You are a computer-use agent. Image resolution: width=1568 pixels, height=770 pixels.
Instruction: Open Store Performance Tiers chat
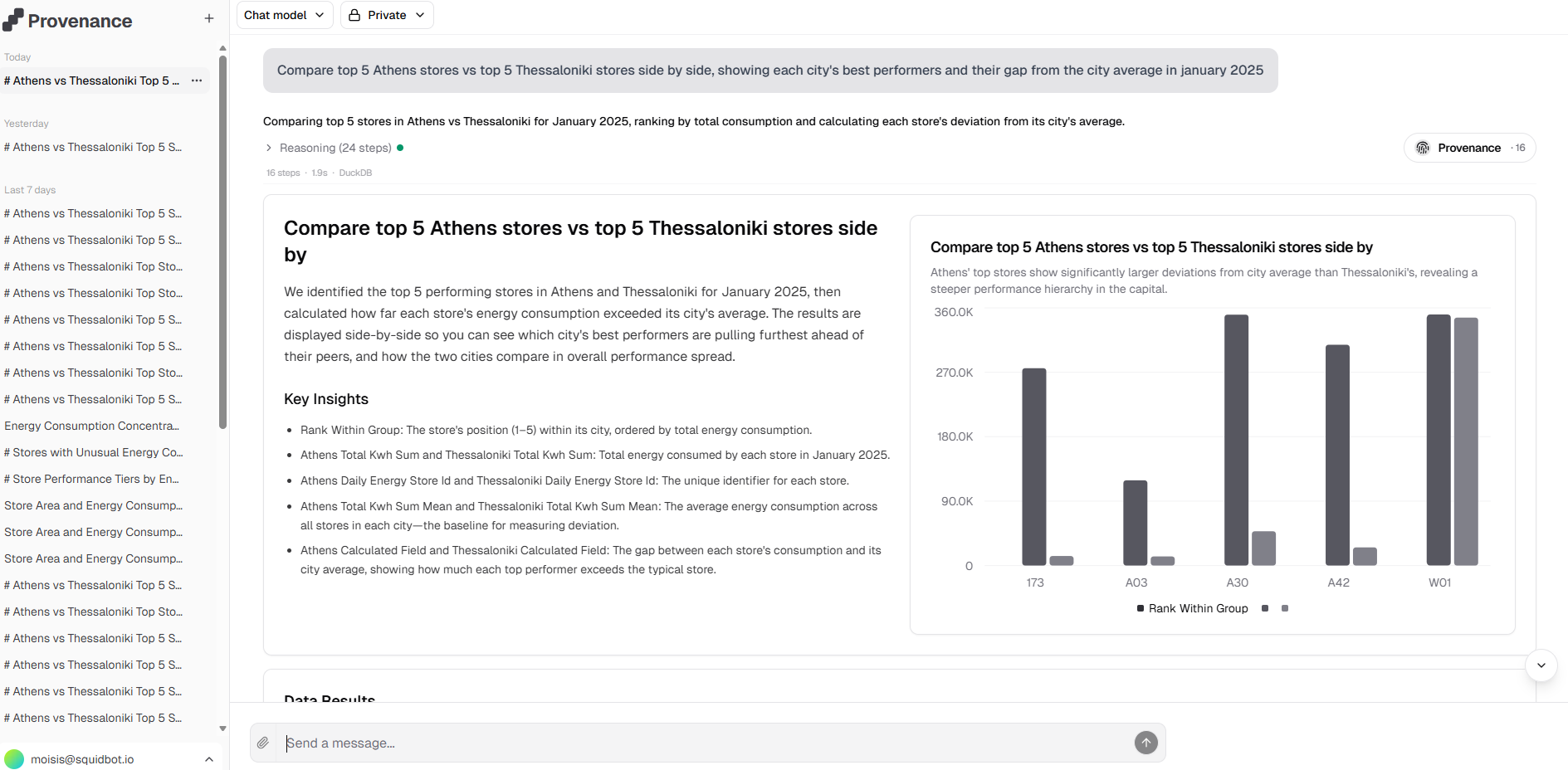click(x=91, y=479)
